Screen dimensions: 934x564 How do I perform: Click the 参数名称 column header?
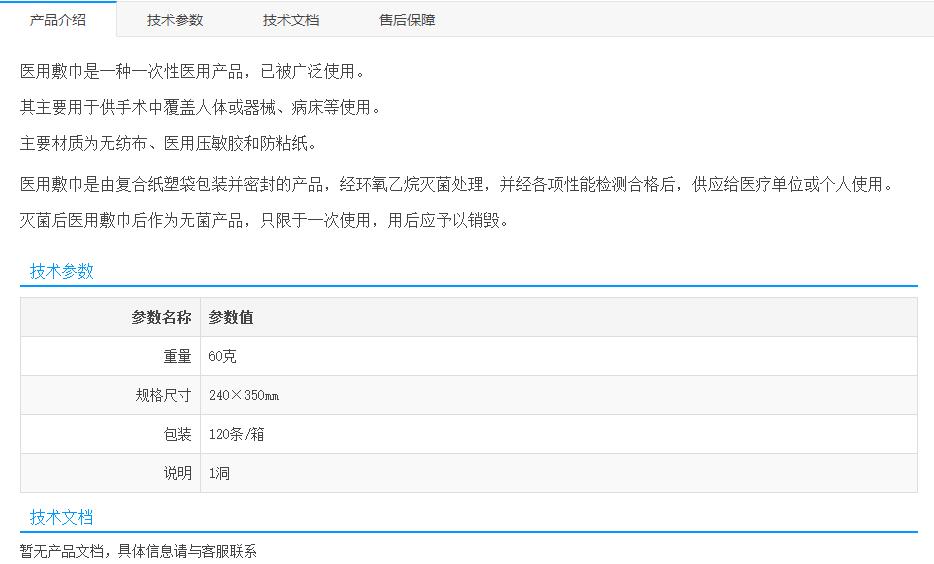[161, 317]
